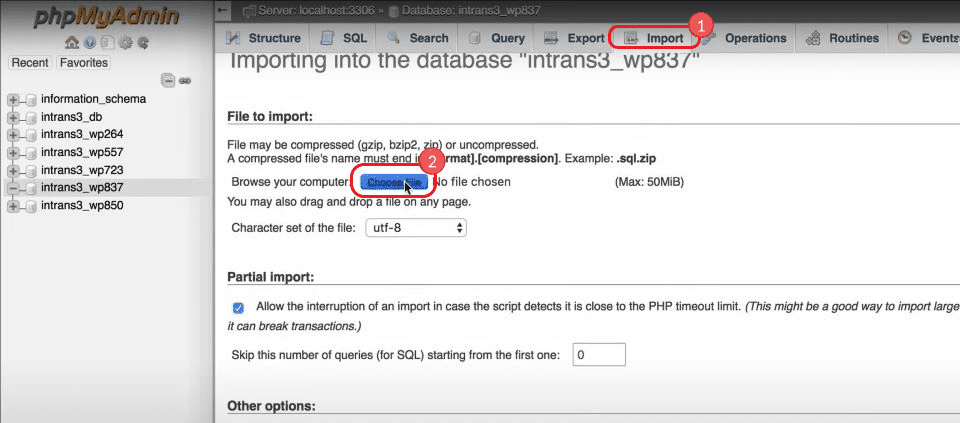The image size is (960, 423).
Task: Click the skip queries number input field
Action: [599, 355]
